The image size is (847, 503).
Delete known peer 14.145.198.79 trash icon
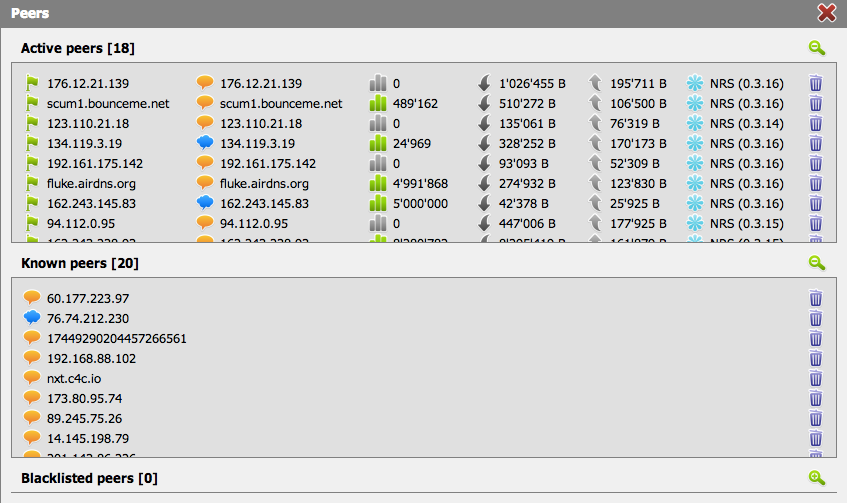pos(816,438)
